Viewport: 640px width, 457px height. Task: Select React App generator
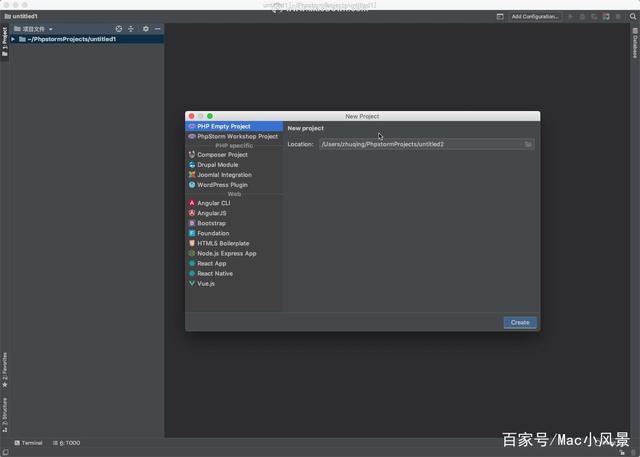pos(234,264)
